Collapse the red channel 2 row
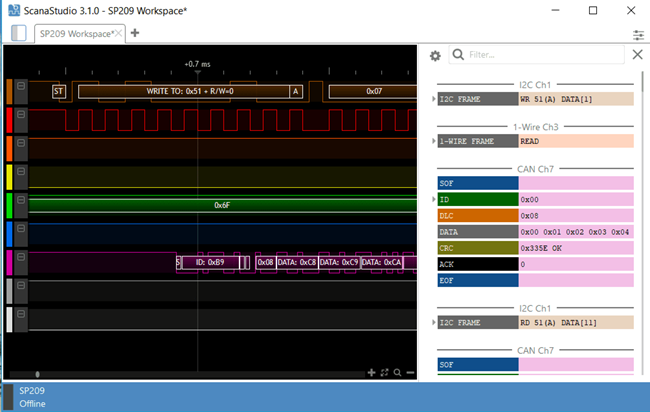 (x=21, y=115)
